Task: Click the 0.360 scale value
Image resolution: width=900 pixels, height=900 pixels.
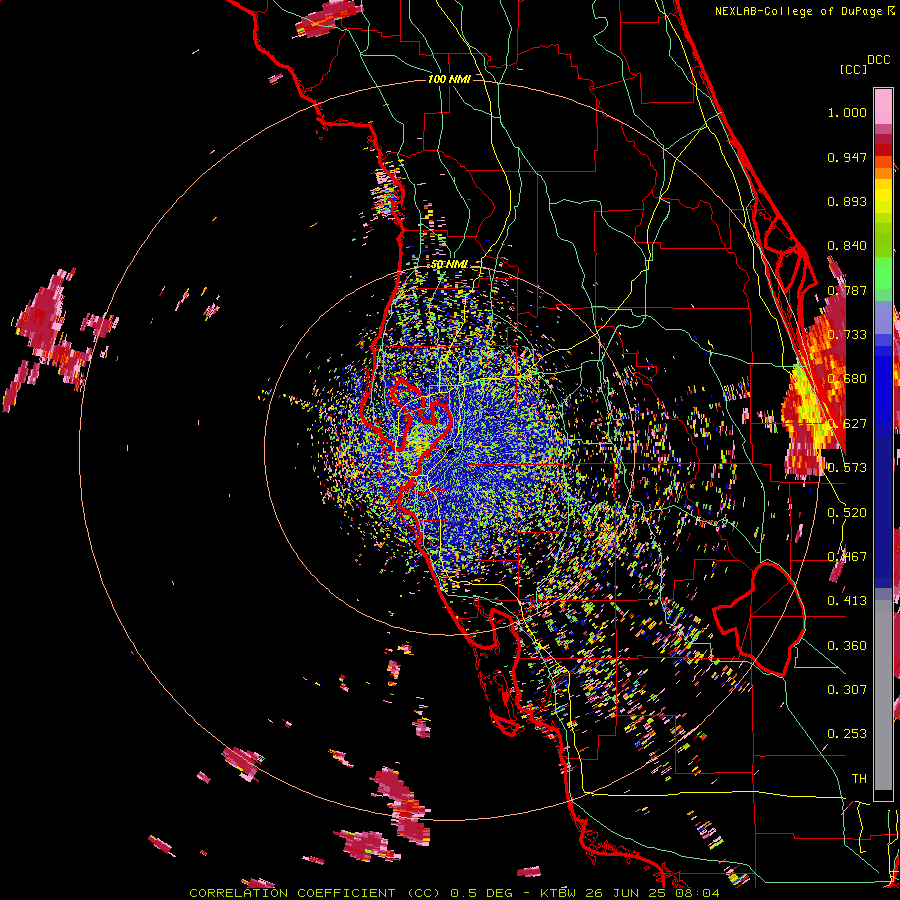Action: 847,646
